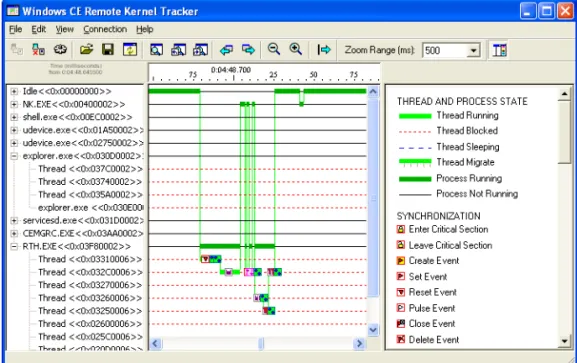The height and width of the screenshot is (363, 577).
Task: Collapse the explorer.exe process node
Action: 14,156
